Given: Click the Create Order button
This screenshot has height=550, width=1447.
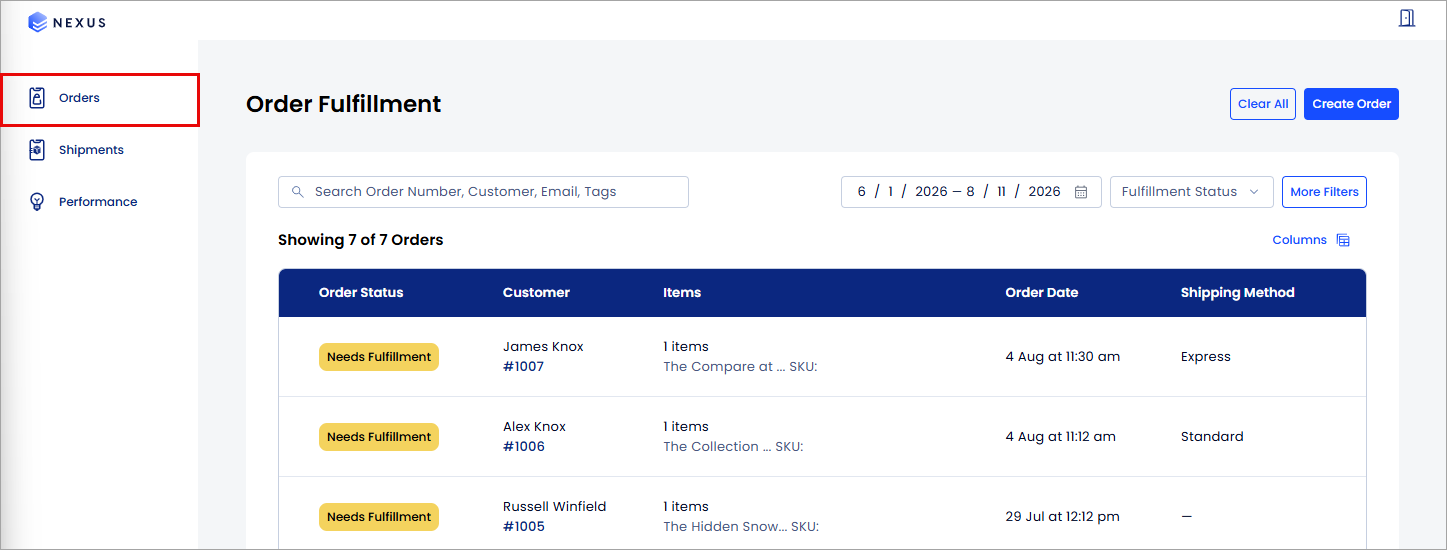Looking at the screenshot, I should pos(1351,104).
